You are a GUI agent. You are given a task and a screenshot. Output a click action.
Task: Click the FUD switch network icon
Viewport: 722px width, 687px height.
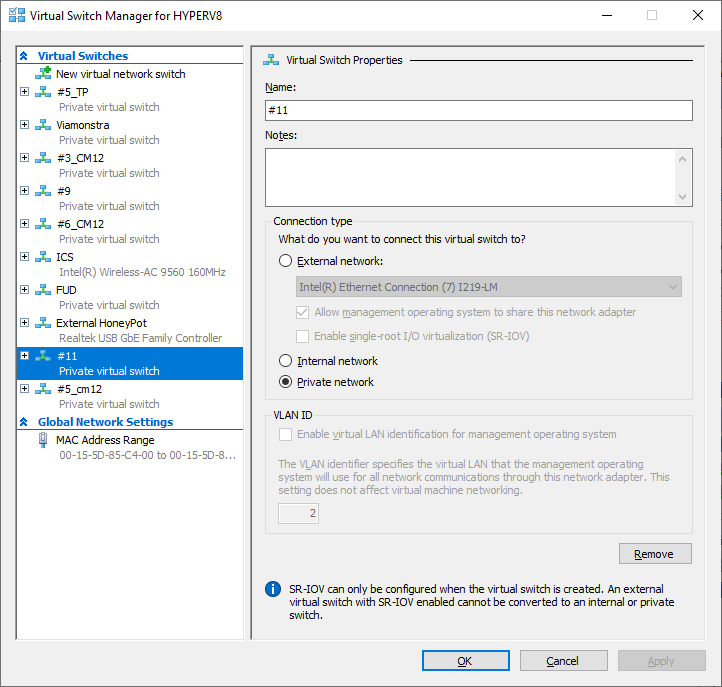pos(43,290)
